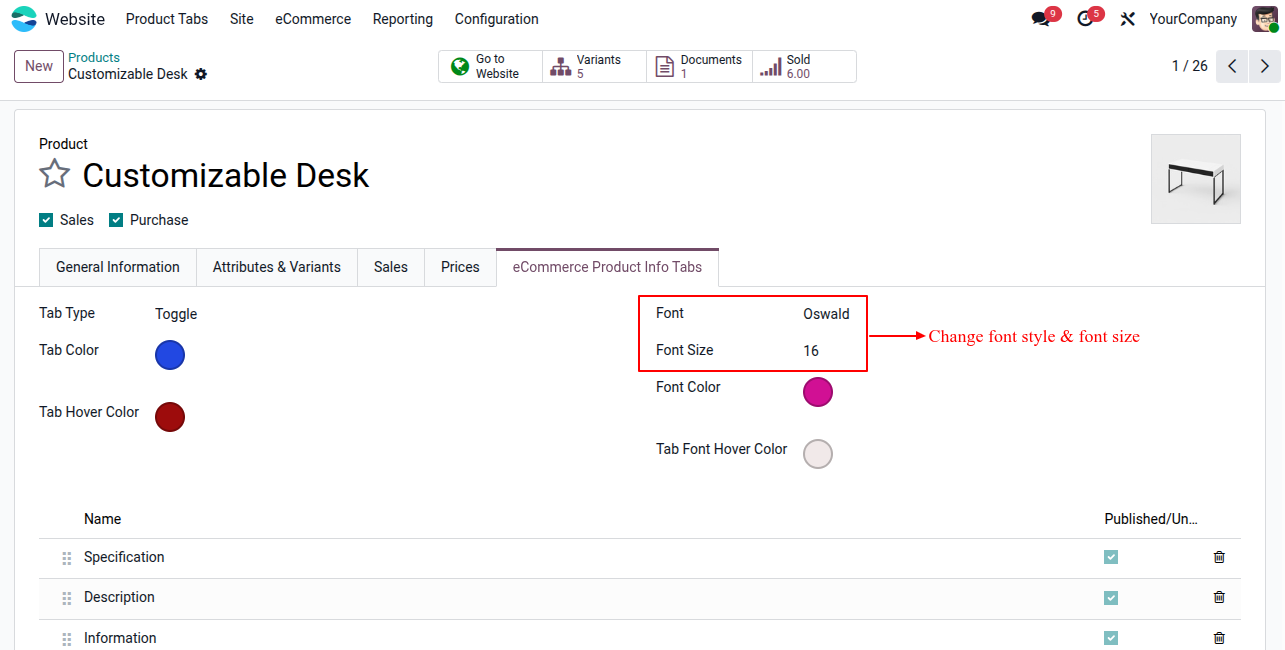Screen dimensions: 1285x650
Task: Open the Font Oswald selection field
Action: [826, 314]
